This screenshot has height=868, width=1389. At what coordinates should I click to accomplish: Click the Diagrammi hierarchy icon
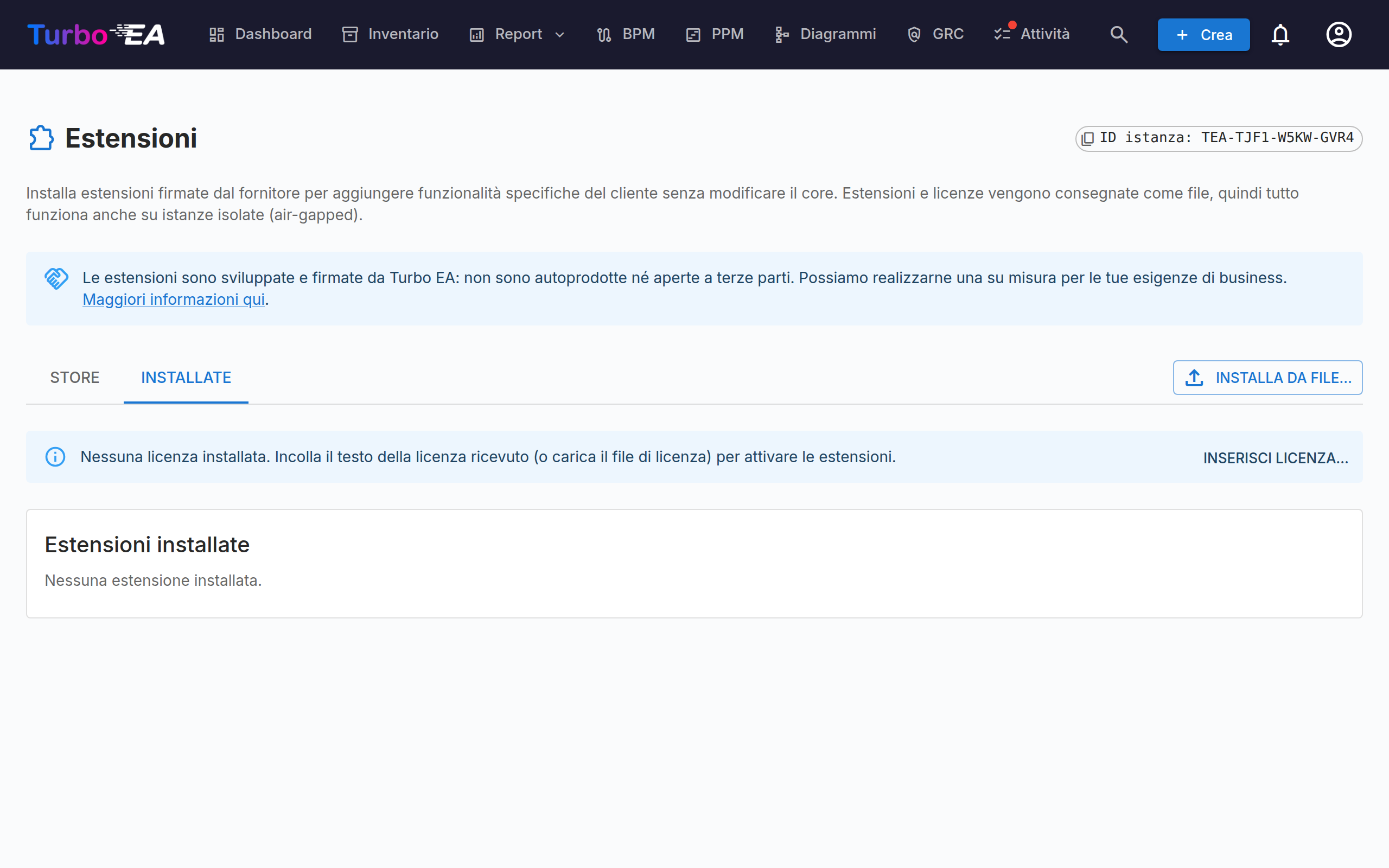point(782,35)
